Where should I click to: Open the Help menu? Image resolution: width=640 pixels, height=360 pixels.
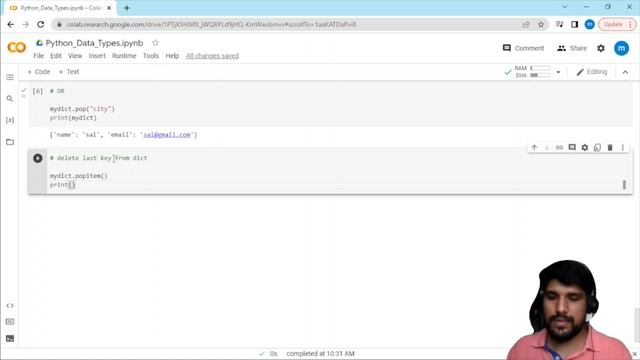pos(172,56)
